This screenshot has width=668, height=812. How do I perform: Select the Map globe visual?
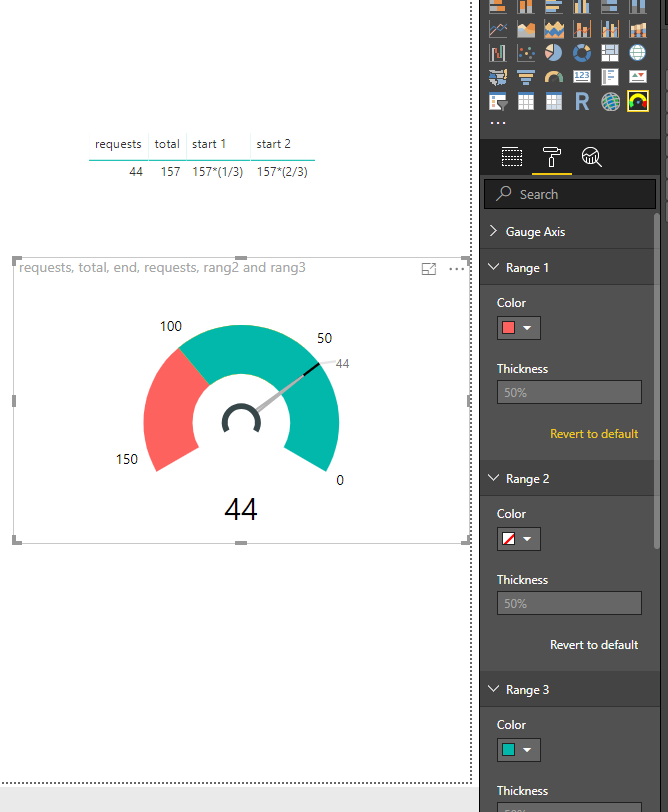[x=637, y=53]
